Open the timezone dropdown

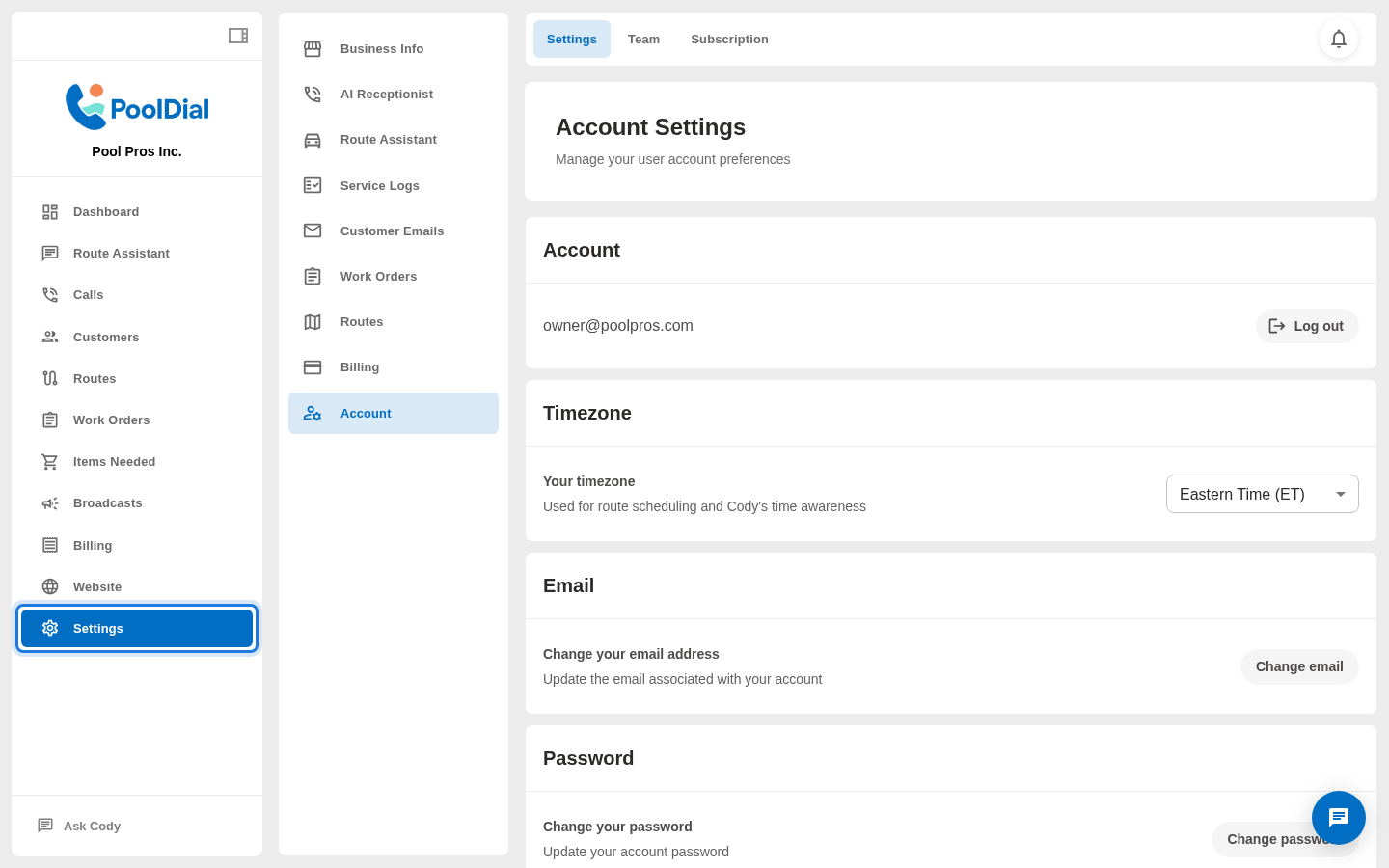tap(1262, 493)
